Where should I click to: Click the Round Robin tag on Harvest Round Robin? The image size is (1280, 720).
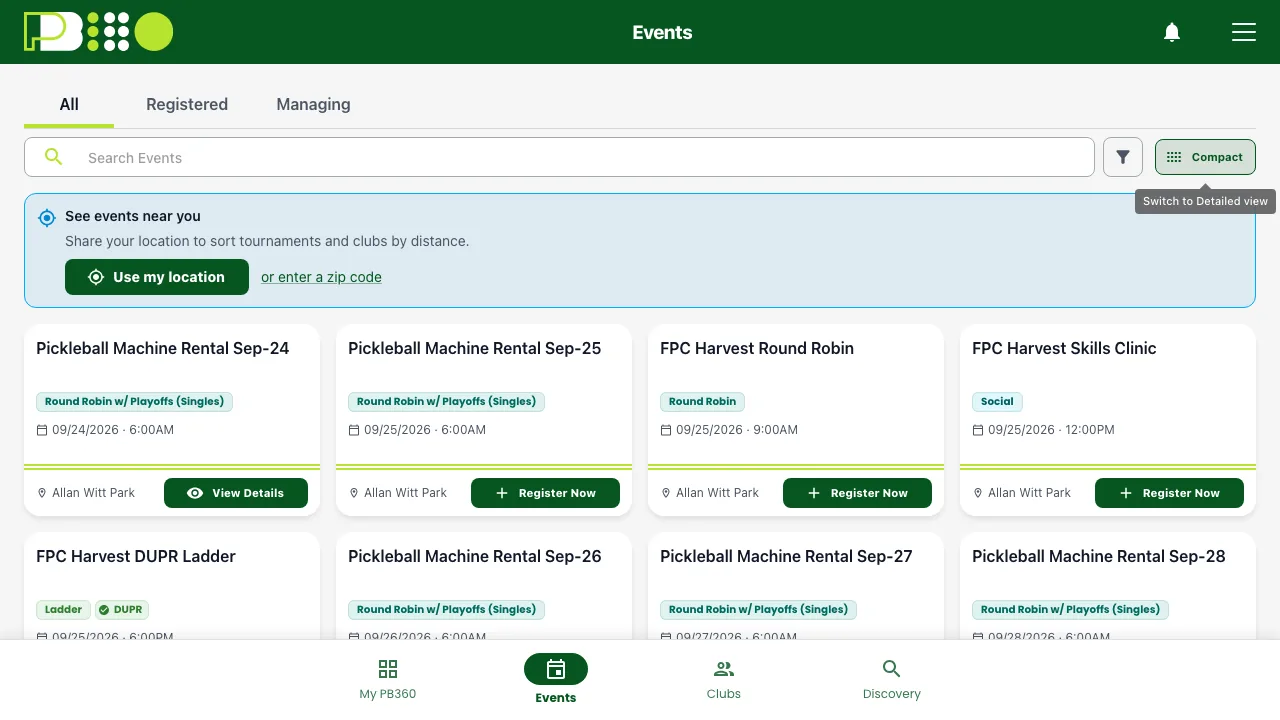tap(702, 401)
